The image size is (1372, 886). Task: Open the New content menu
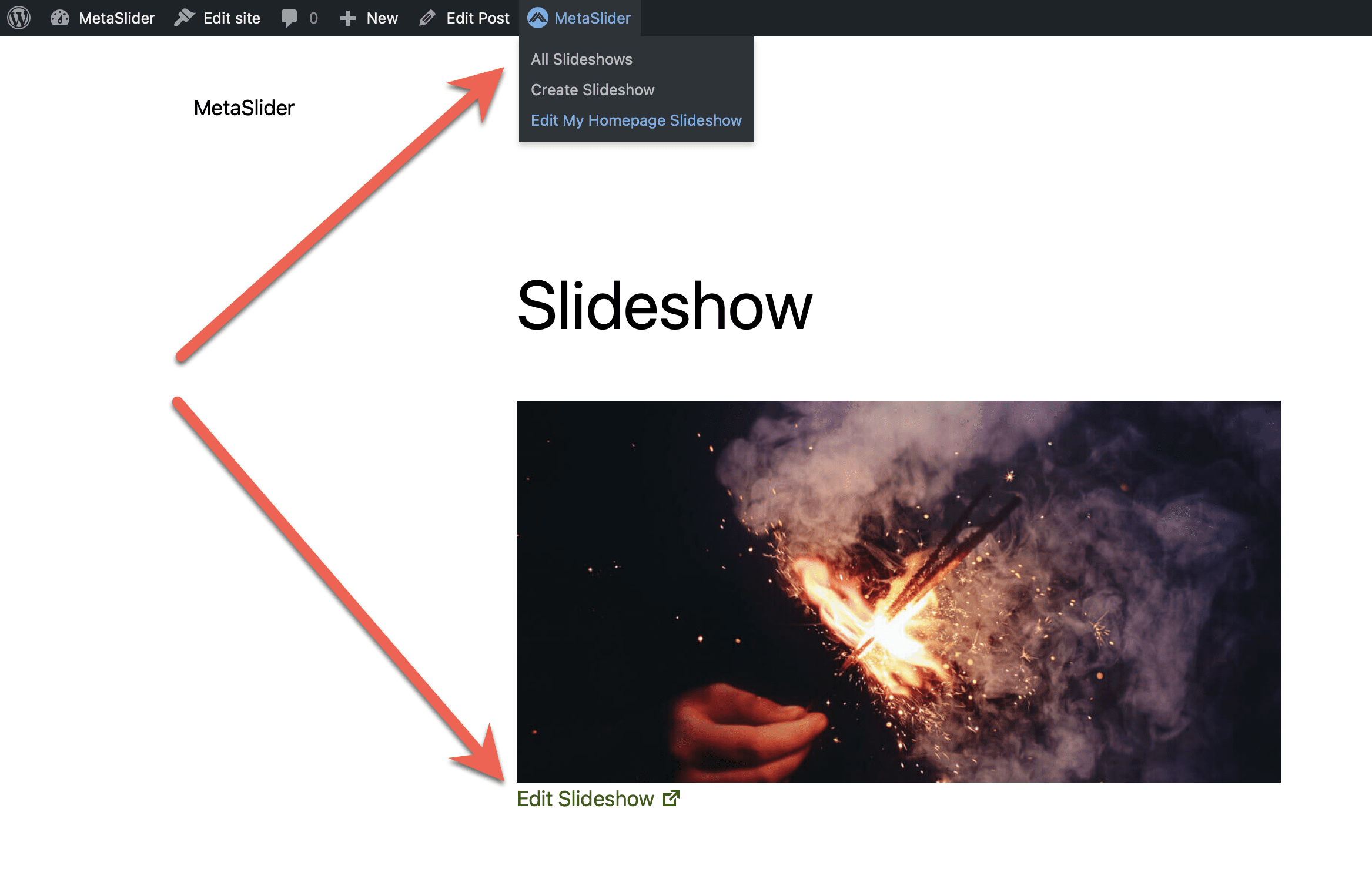pyautogui.click(x=382, y=18)
